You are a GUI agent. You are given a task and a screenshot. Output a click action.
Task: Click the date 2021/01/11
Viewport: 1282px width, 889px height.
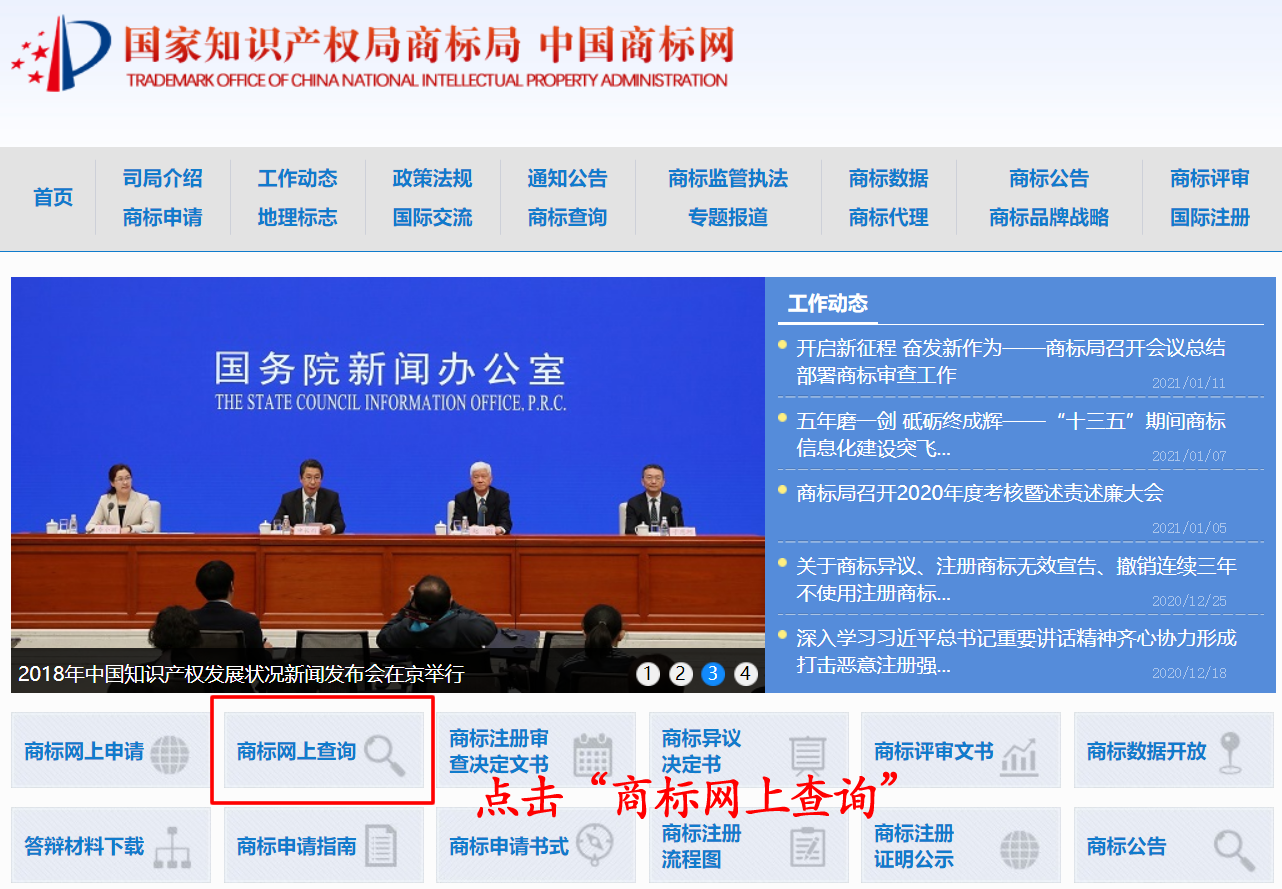pyautogui.click(x=1188, y=383)
